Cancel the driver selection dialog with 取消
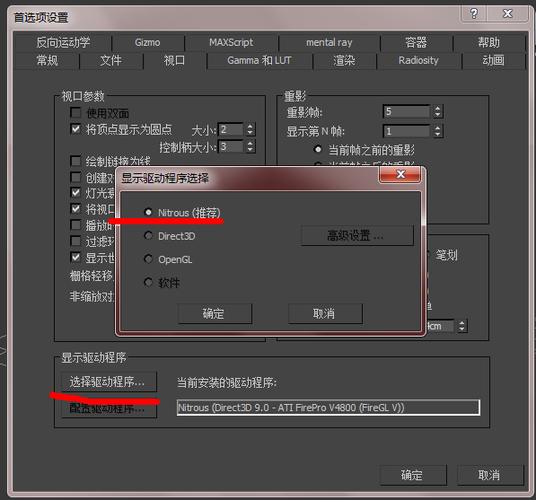 pyautogui.click(x=325, y=313)
